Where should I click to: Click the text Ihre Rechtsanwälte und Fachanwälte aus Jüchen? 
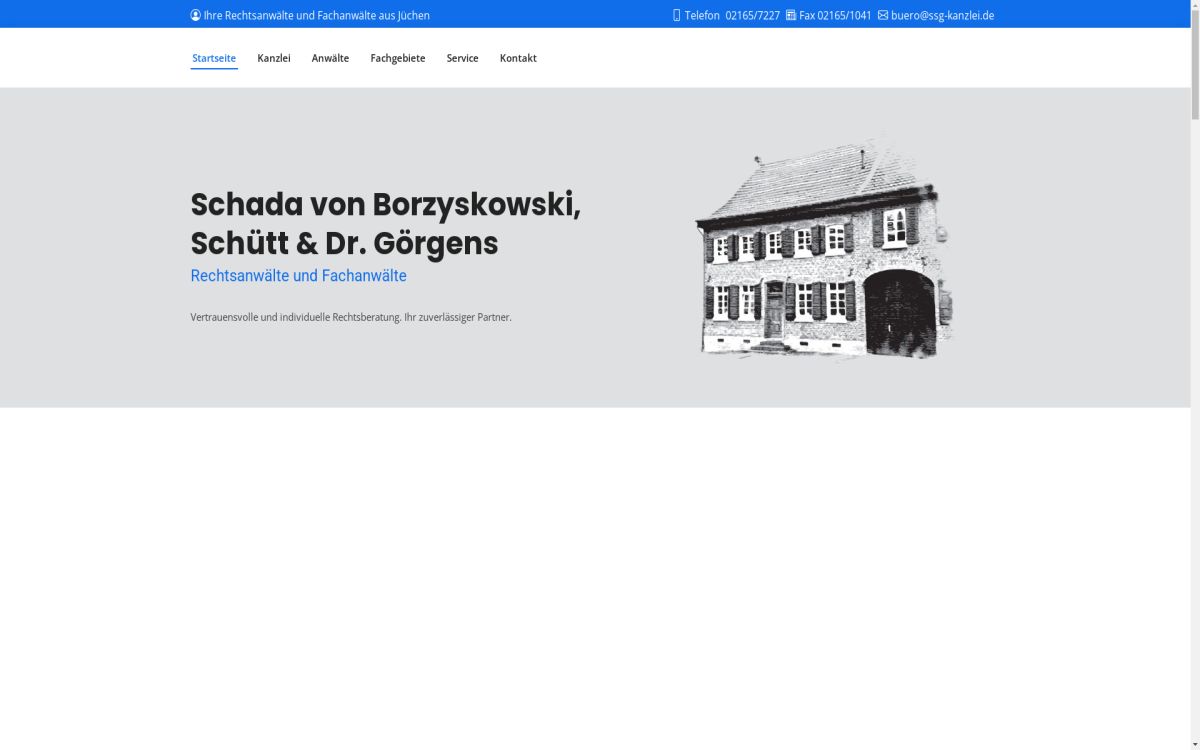[316, 15]
